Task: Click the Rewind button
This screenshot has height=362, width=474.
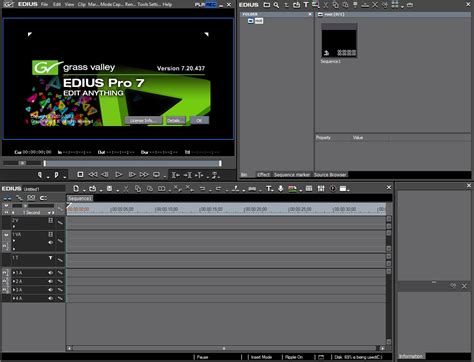Action: [x=93, y=174]
